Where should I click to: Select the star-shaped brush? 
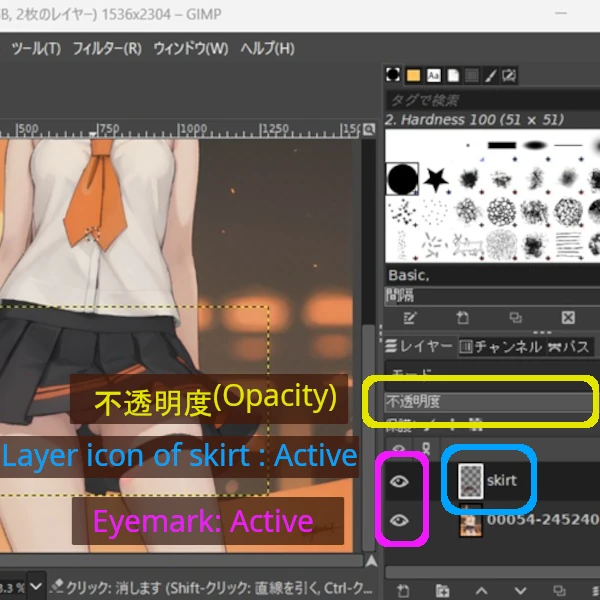[435, 179]
